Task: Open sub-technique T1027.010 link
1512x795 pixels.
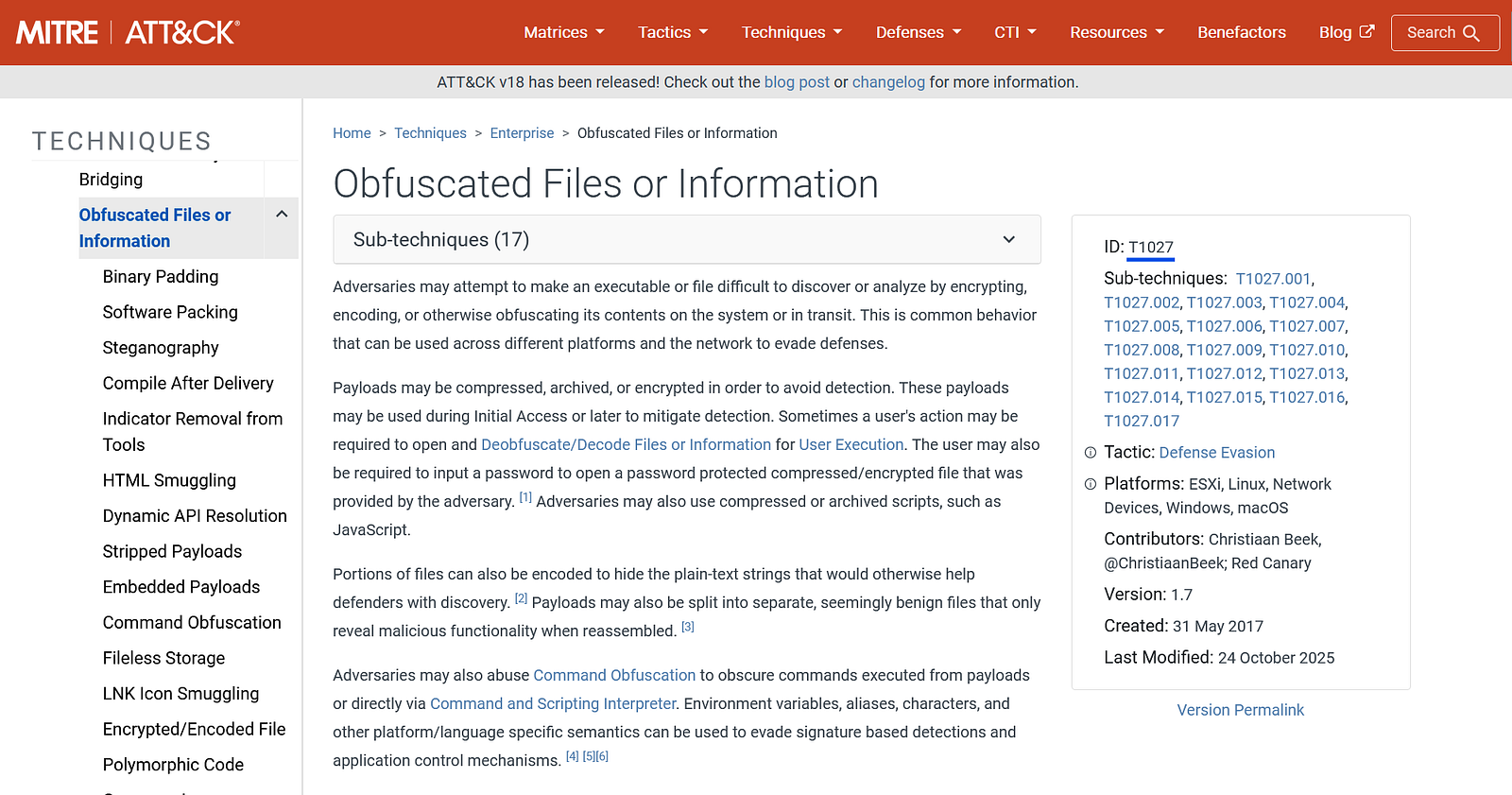Action: (1307, 350)
